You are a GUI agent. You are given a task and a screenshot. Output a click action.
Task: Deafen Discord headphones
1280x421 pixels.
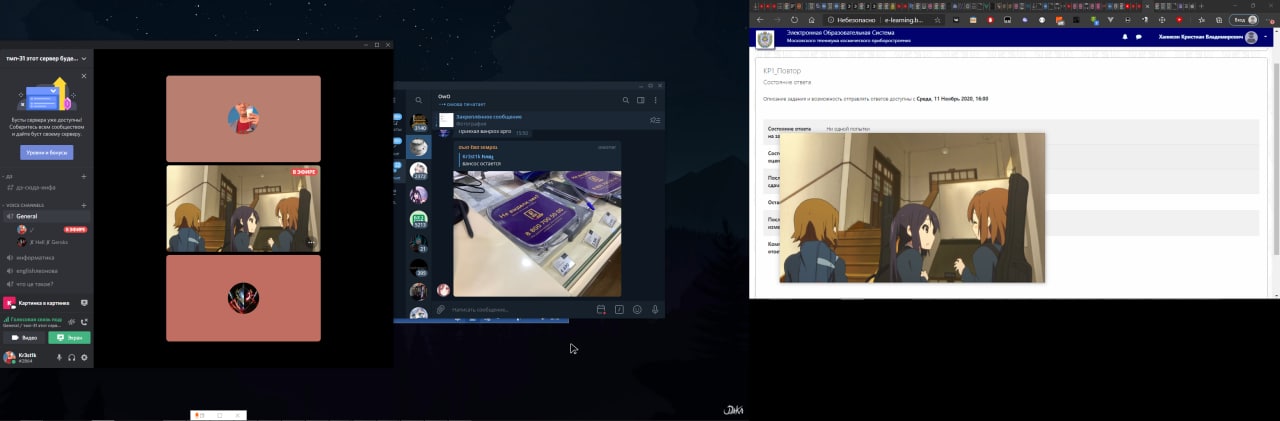(x=72, y=357)
